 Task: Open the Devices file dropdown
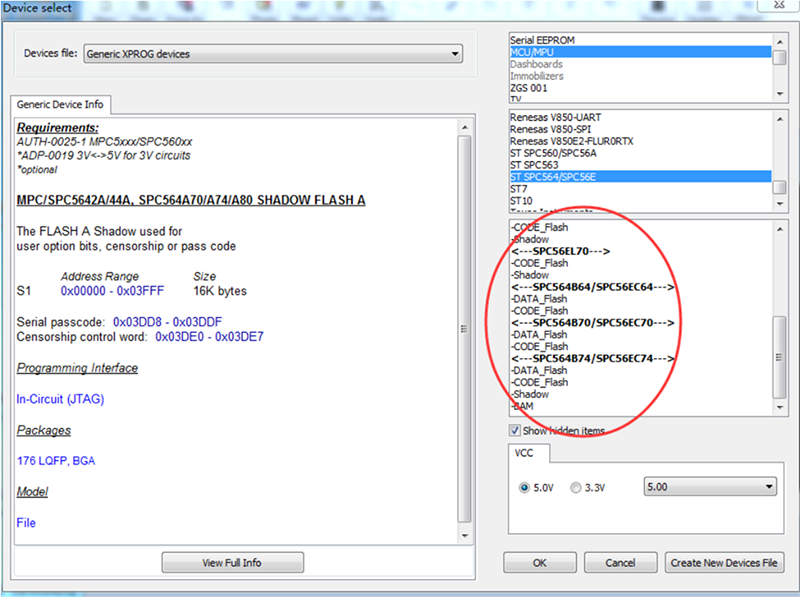click(272, 54)
